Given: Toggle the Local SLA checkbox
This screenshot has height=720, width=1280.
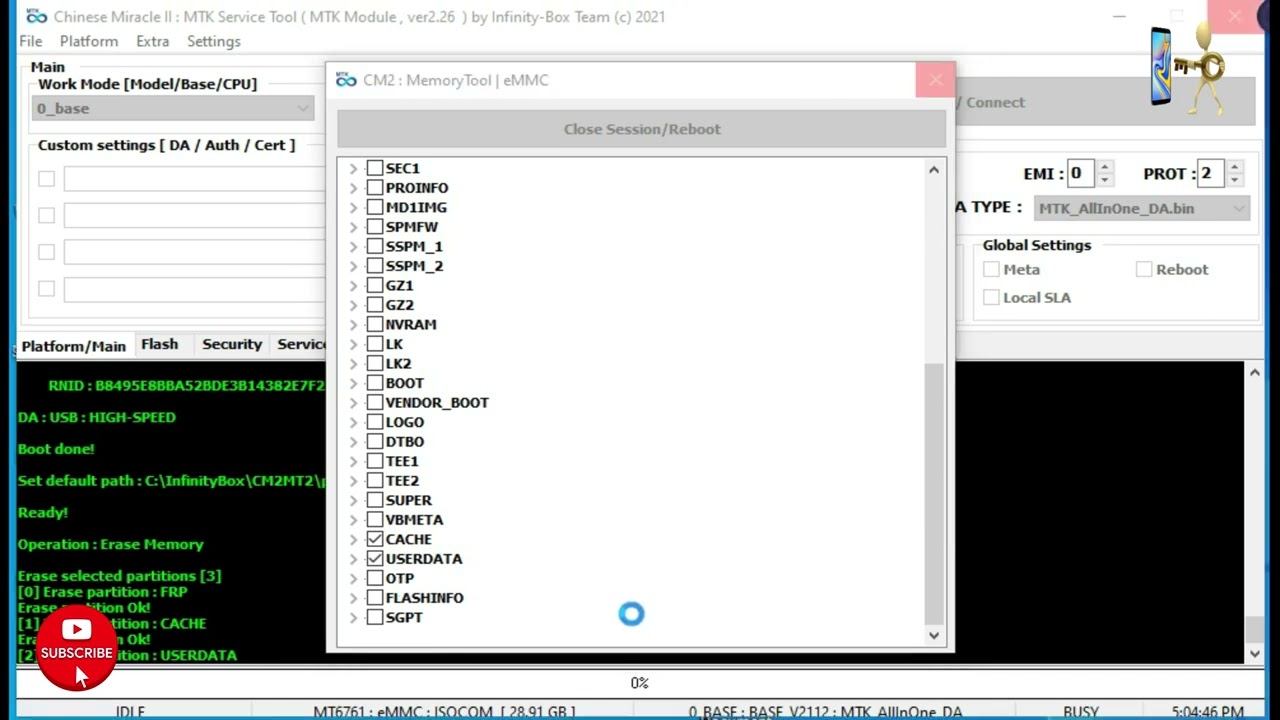Looking at the screenshot, I should tap(991, 297).
